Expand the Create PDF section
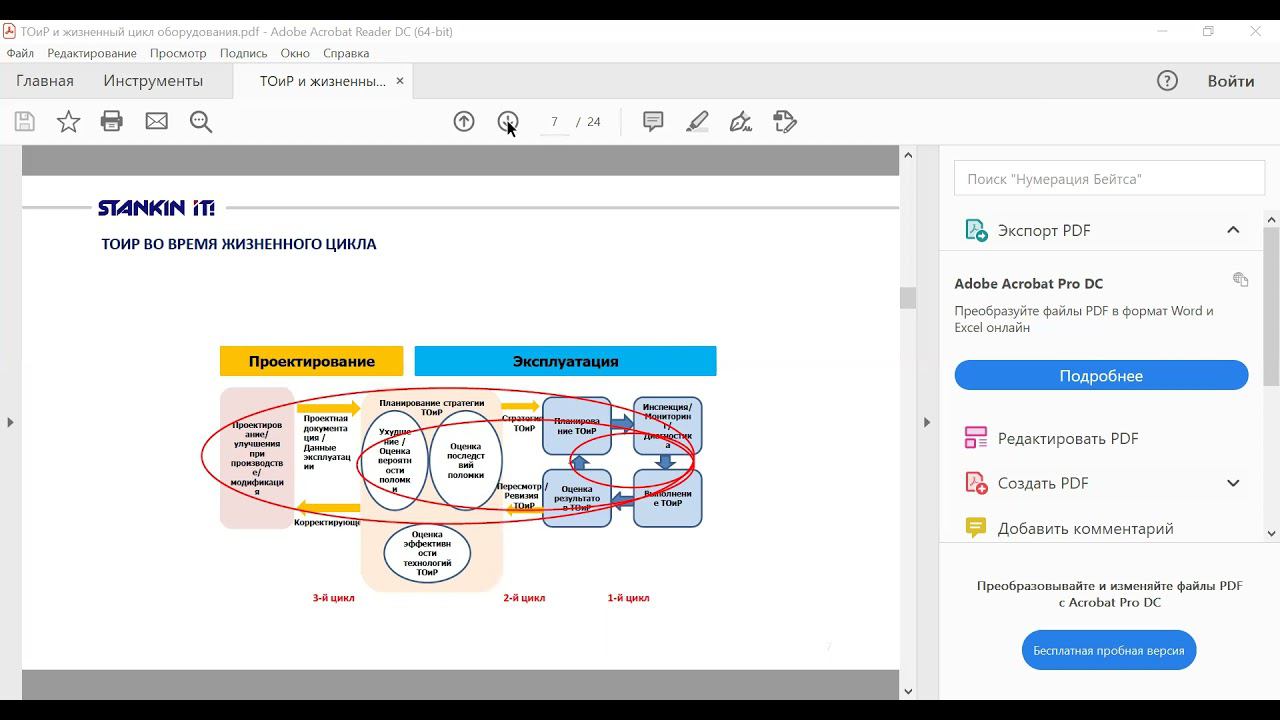The width and height of the screenshot is (1280, 720). (1233, 483)
